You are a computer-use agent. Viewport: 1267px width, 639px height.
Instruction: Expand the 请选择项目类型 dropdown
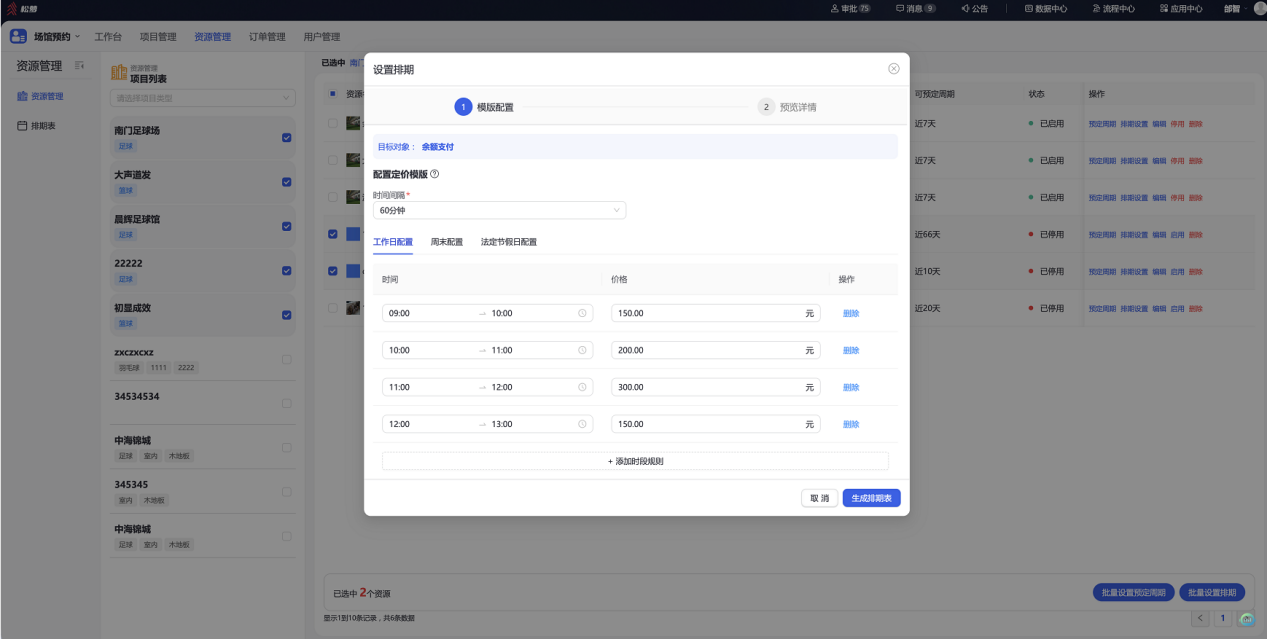tap(203, 98)
